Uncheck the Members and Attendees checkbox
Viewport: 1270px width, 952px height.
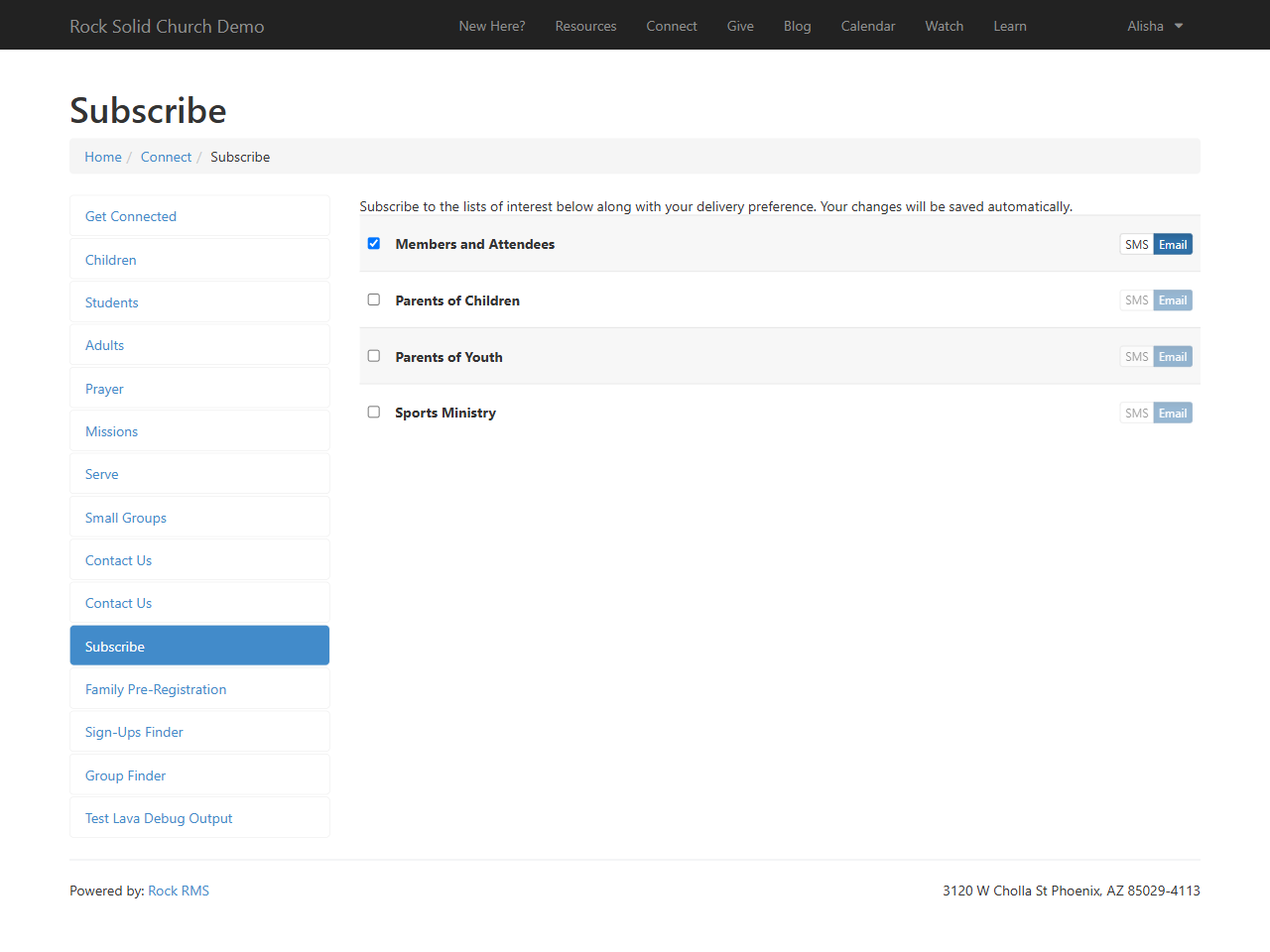(374, 243)
